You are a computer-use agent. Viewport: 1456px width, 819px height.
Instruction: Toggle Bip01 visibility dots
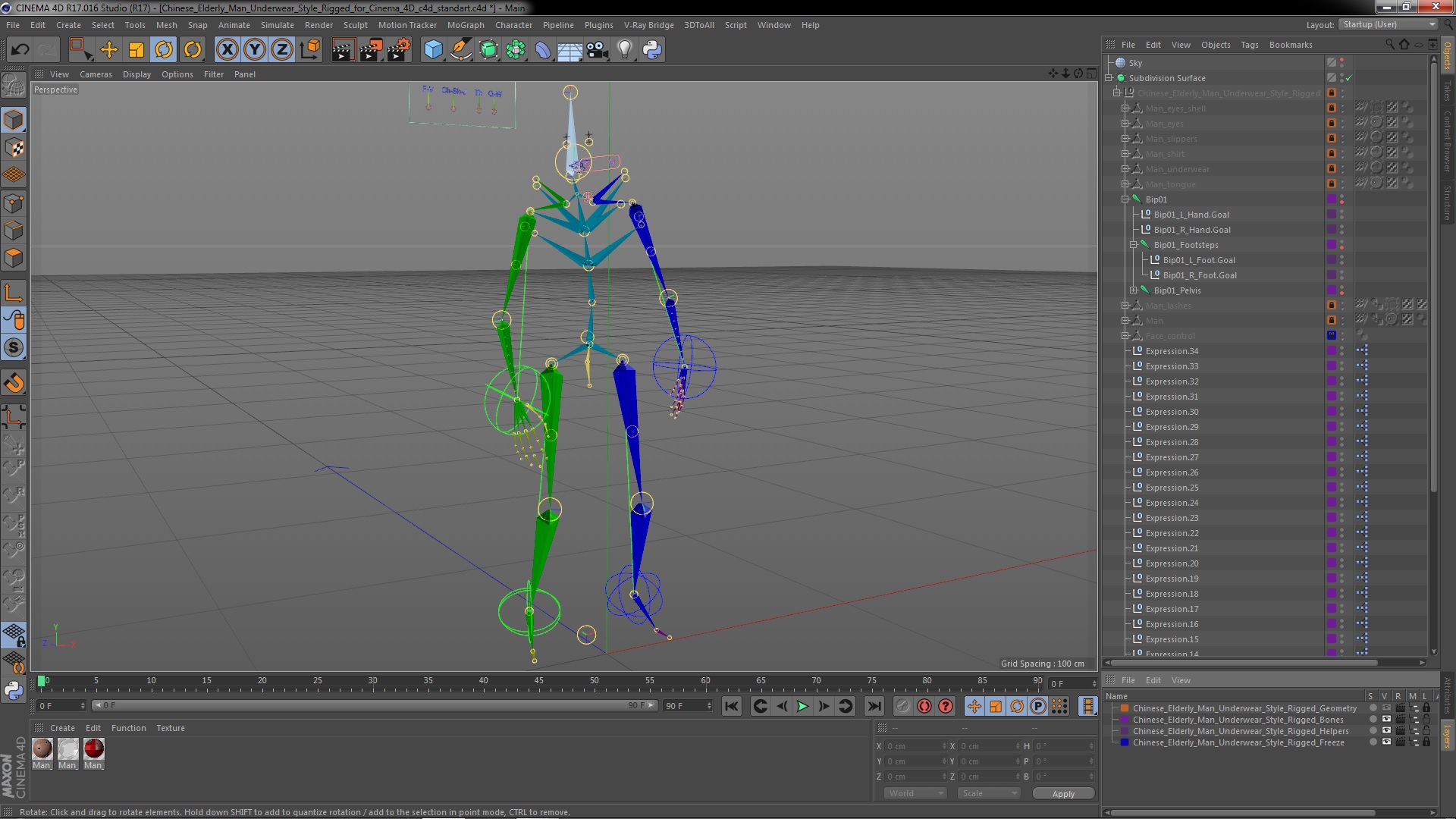[x=1342, y=199]
